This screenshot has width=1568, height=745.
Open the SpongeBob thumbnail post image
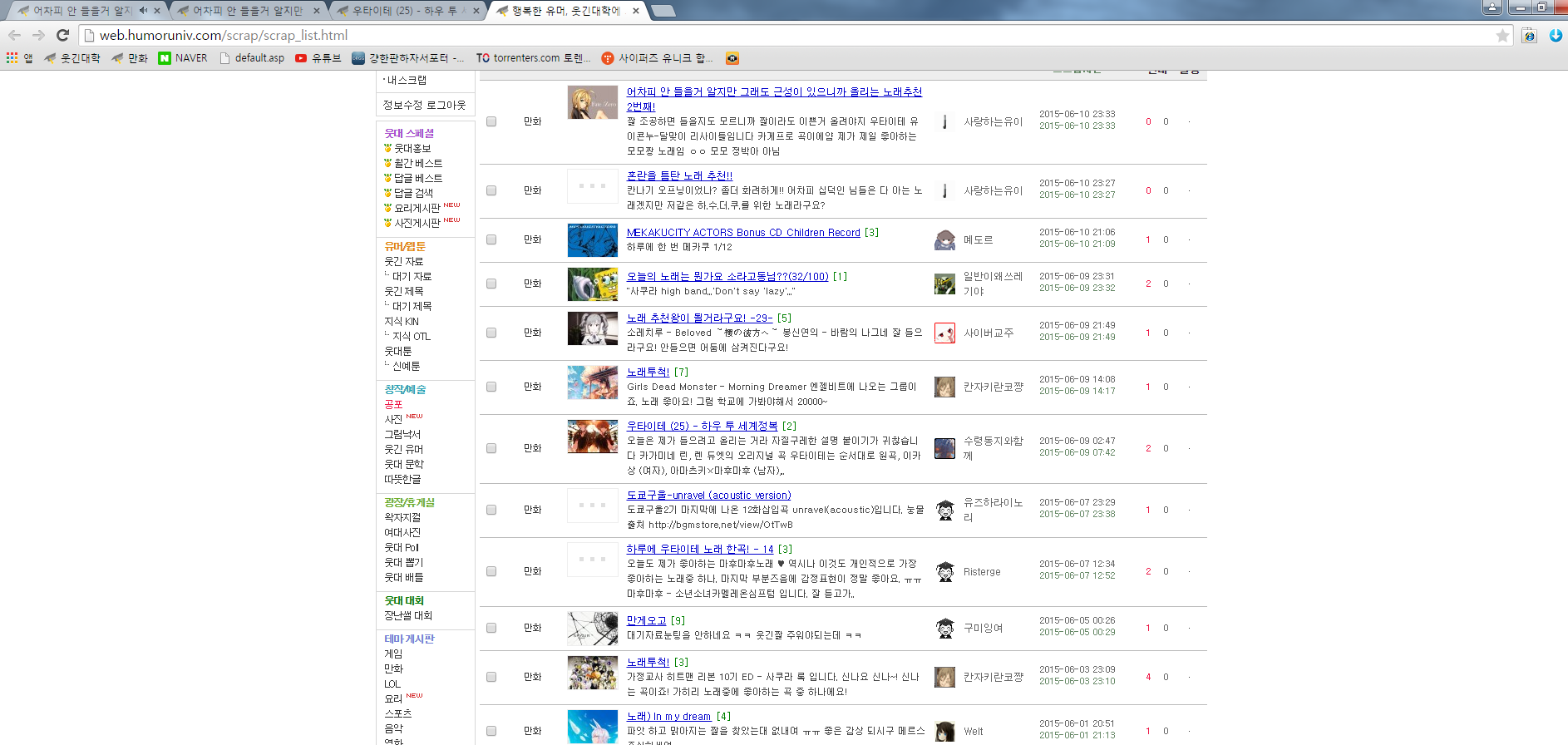point(592,284)
